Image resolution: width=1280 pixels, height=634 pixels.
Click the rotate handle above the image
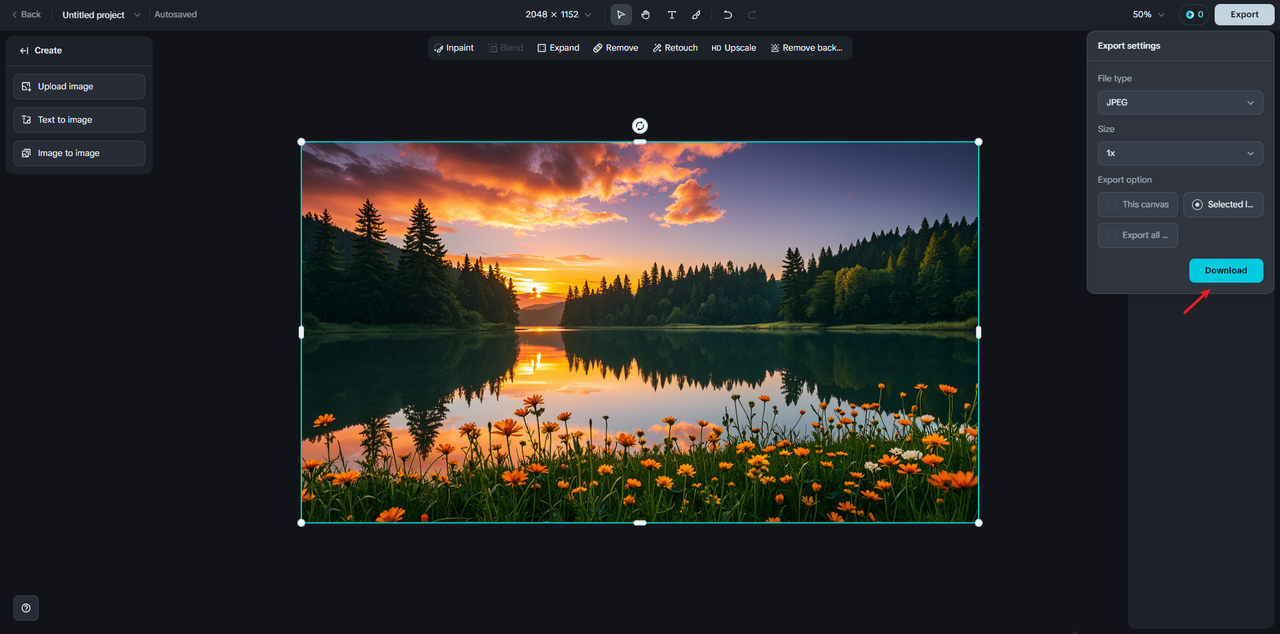click(x=640, y=126)
